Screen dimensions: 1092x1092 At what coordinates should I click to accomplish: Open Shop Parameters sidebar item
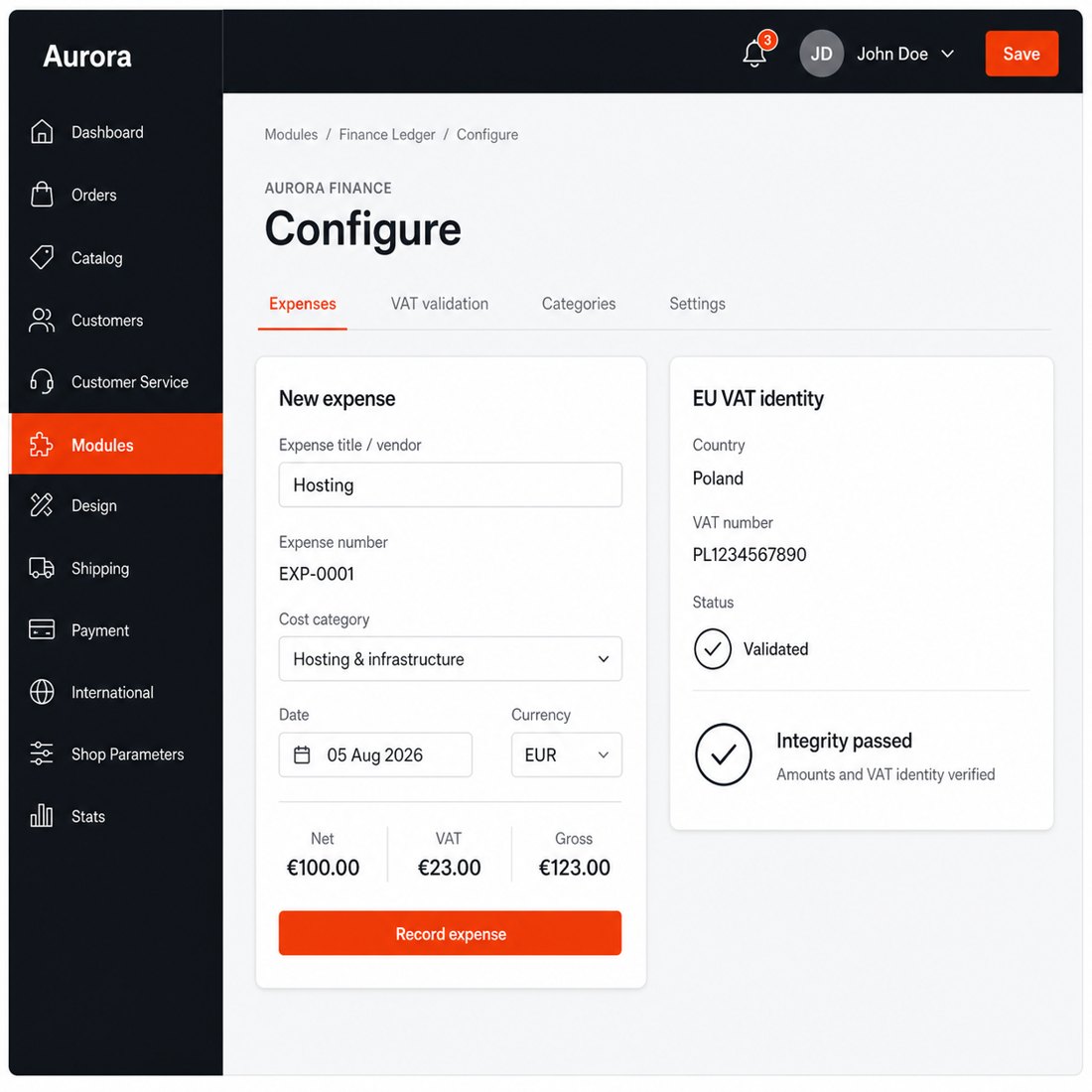tap(116, 754)
